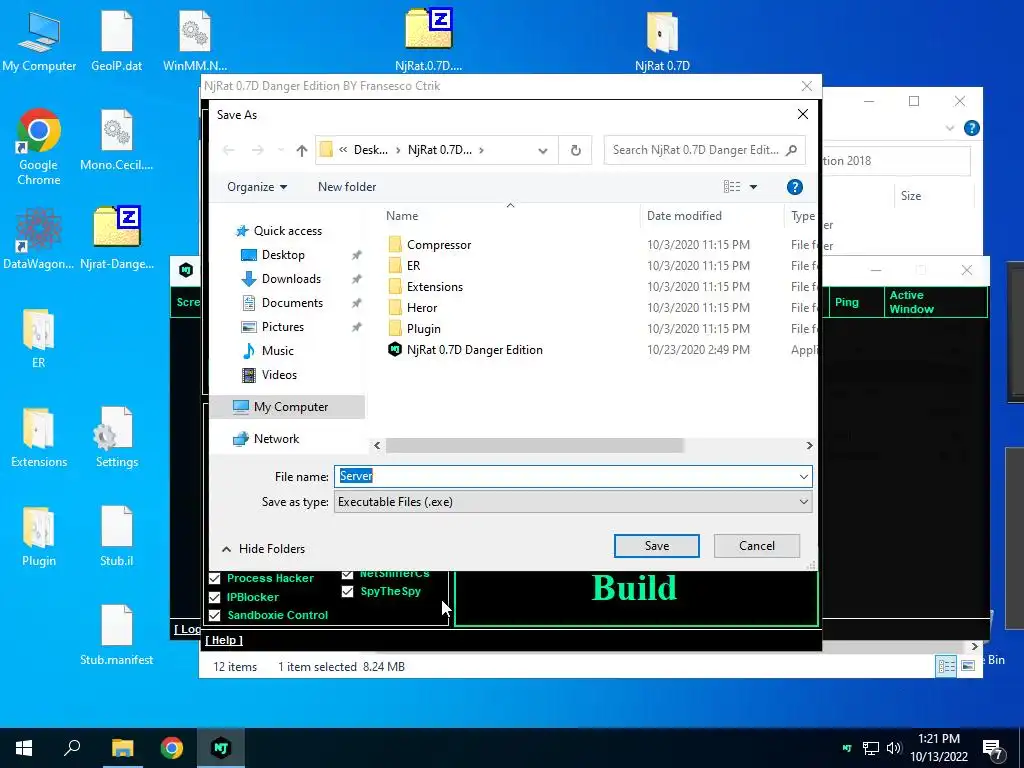1024x768 pixels.
Task: Select the GeoIP.dat file on desktop
Action: coord(117,40)
